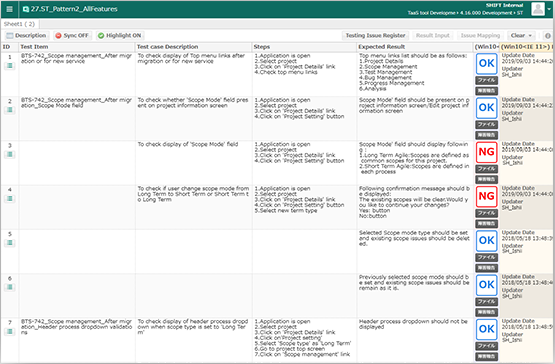The height and width of the screenshot is (364, 555).
Task: Open the dropdown arrow beside the avatar
Action: pyautogui.click(x=550, y=9)
